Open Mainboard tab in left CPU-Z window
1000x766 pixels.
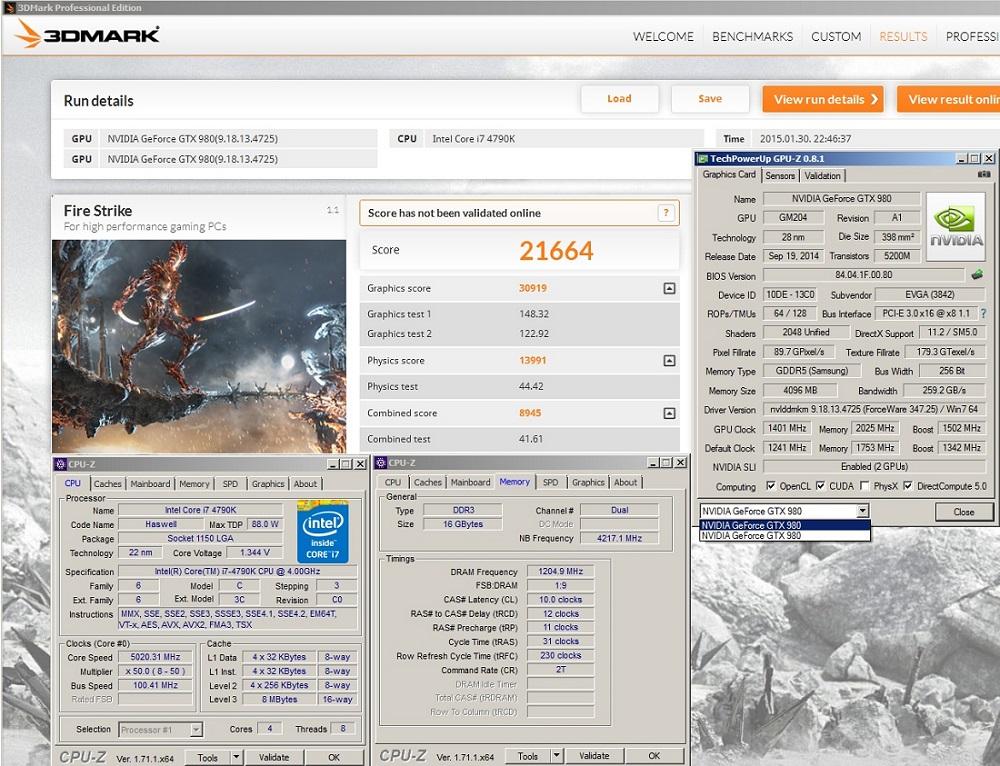point(151,484)
